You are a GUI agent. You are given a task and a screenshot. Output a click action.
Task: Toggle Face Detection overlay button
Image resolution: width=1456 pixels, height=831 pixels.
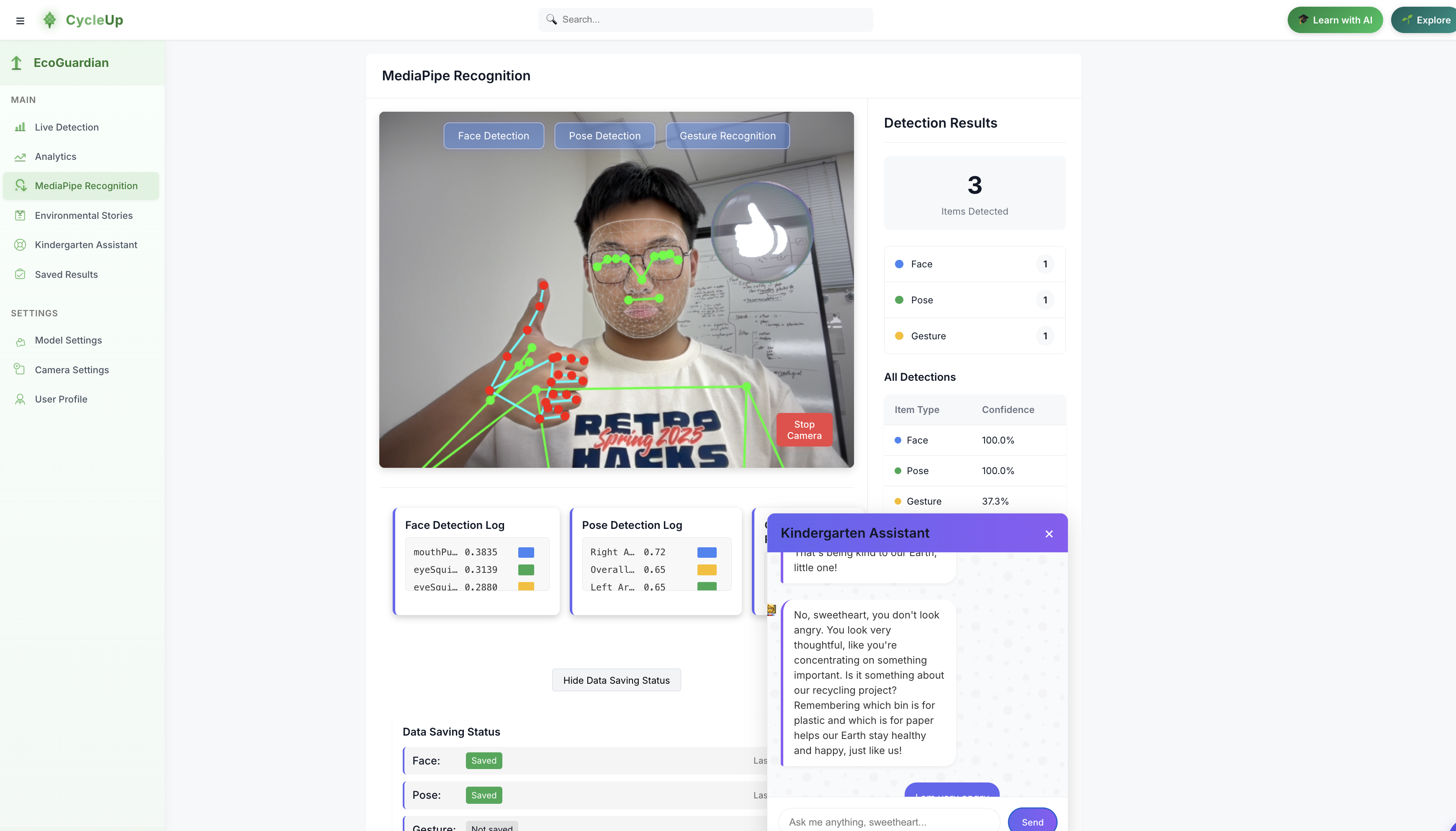coord(493,136)
